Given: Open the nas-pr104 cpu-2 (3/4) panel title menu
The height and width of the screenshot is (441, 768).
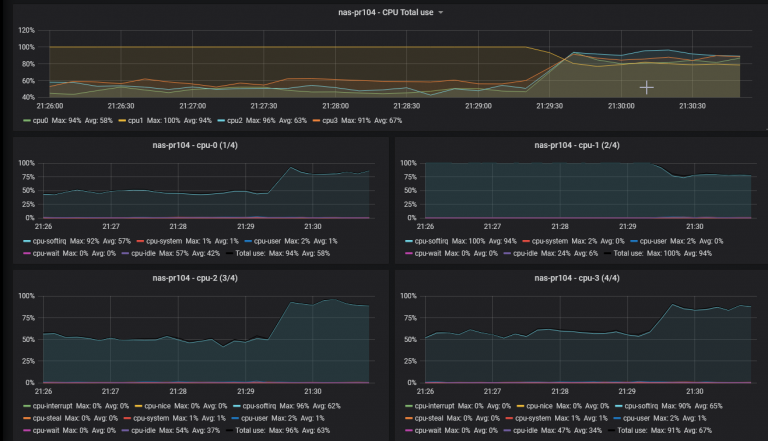Looking at the screenshot, I should [x=195, y=278].
